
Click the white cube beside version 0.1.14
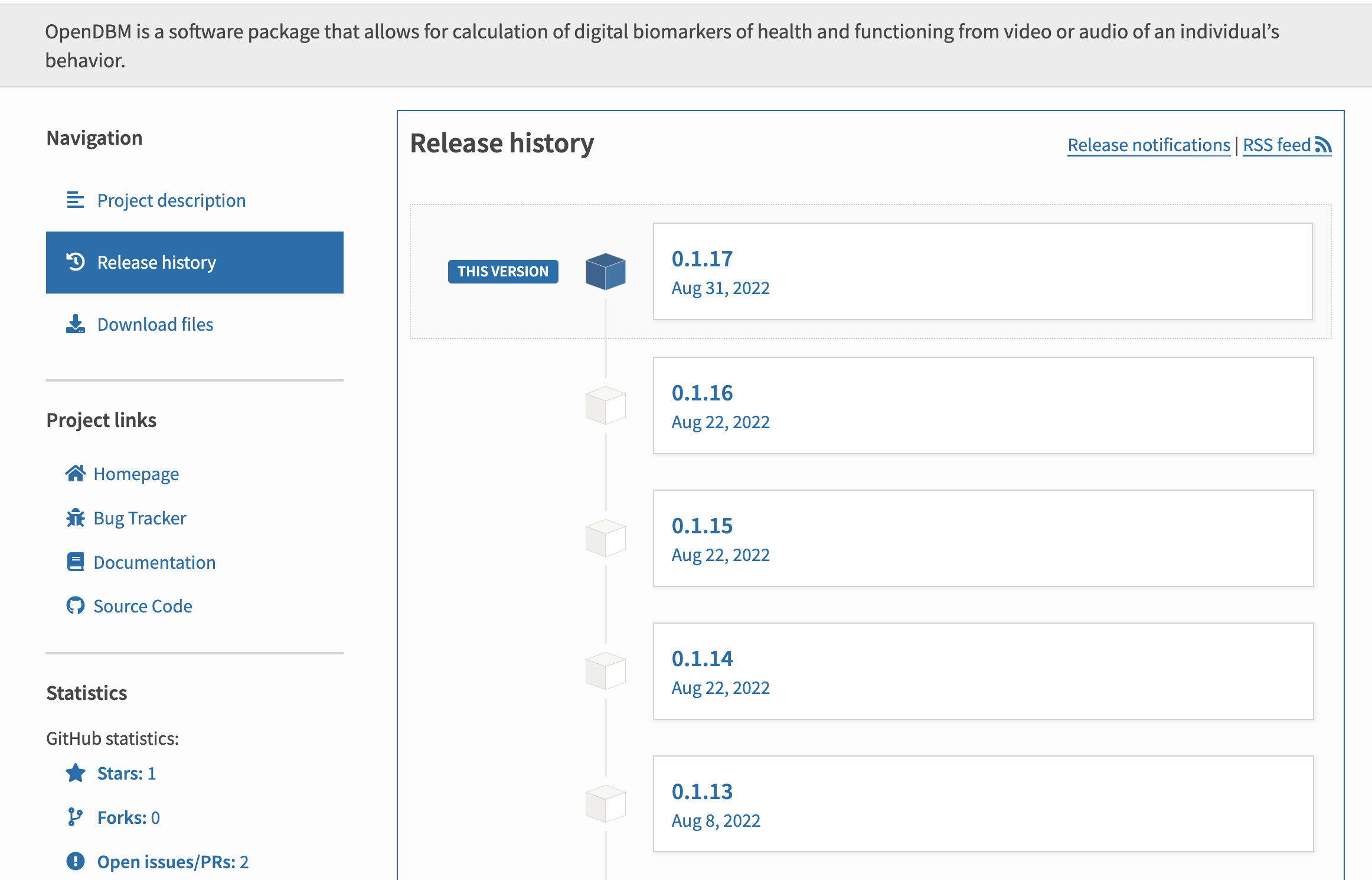(606, 671)
